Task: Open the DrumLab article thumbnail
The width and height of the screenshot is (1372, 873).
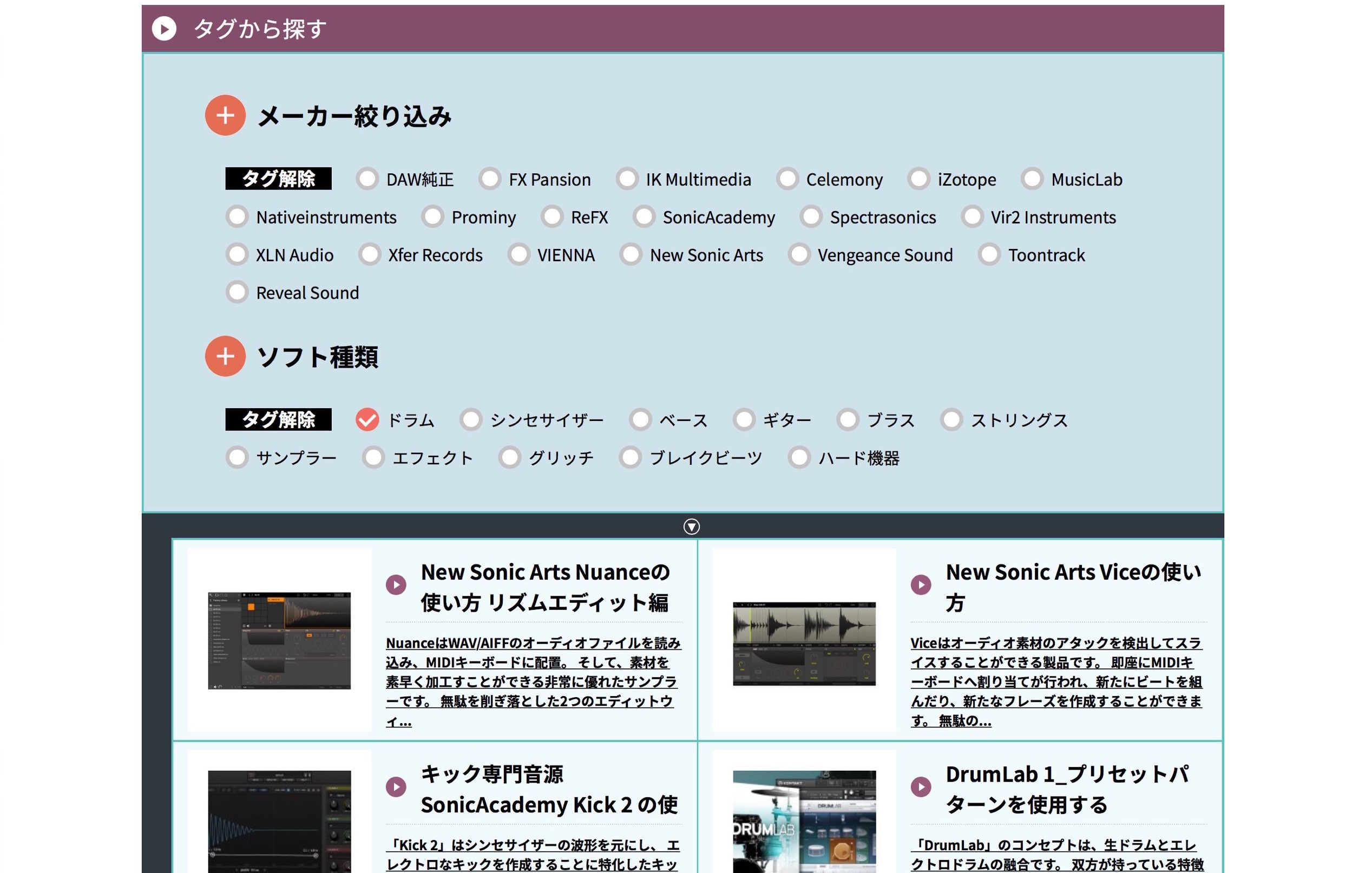Action: coord(804,821)
